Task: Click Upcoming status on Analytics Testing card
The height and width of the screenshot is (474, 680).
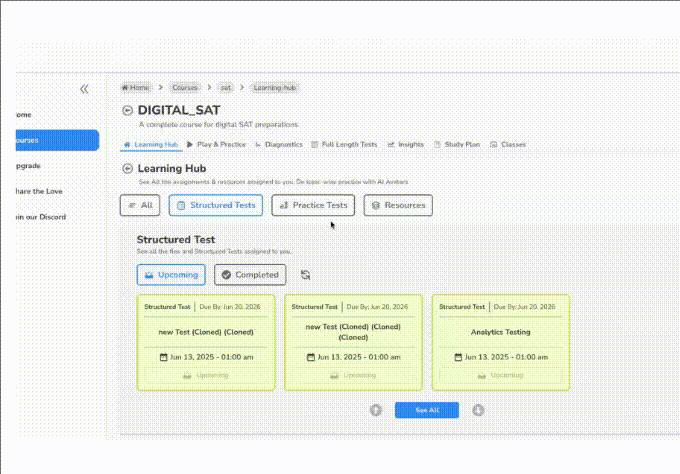Action: click(x=501, y=376)
